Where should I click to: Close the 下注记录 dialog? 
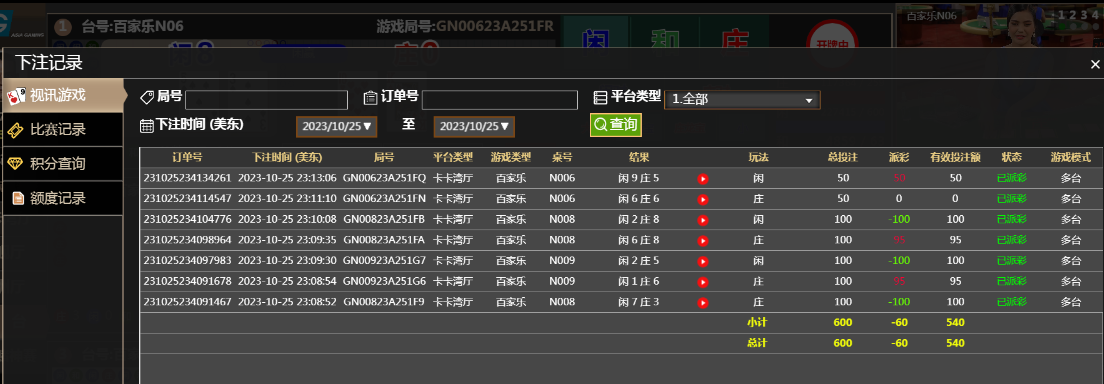click(x=1095, y=64)
